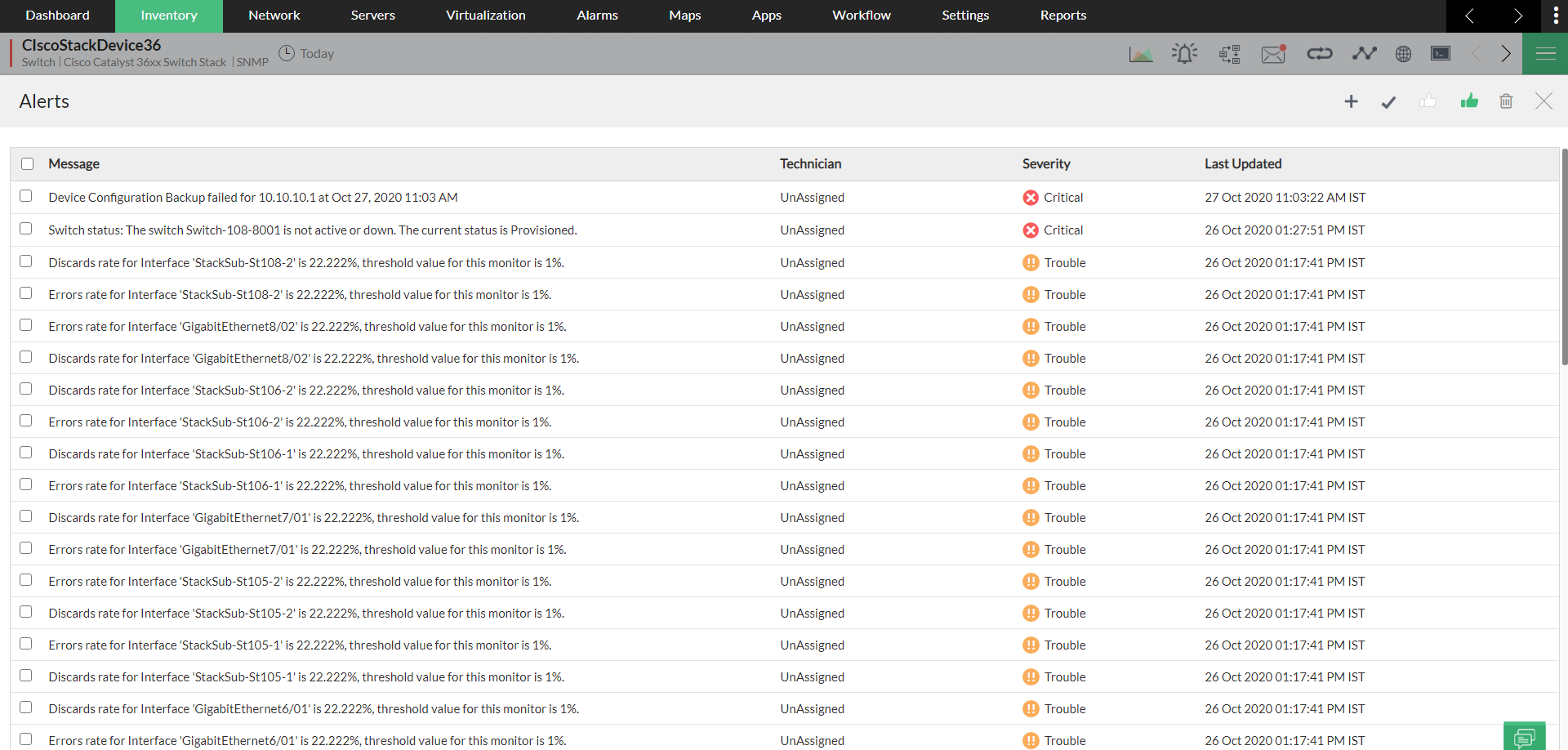The width and height of the screenshot is (1568, 750).
Task: View alarm notifications via the bell icon
Action: [x=1185, y=53]
